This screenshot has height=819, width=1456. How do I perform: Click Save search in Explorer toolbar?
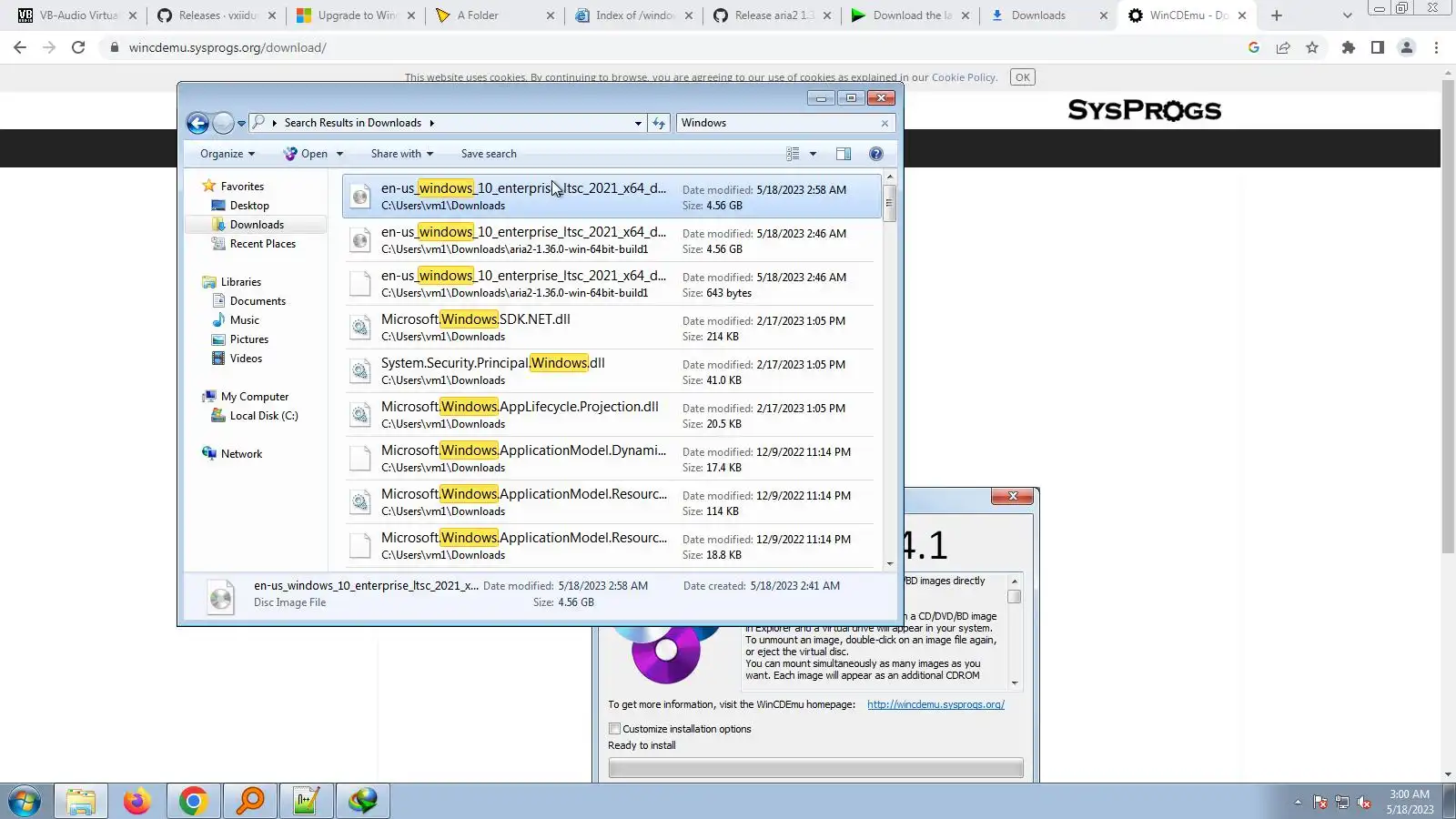coord(489,154)
